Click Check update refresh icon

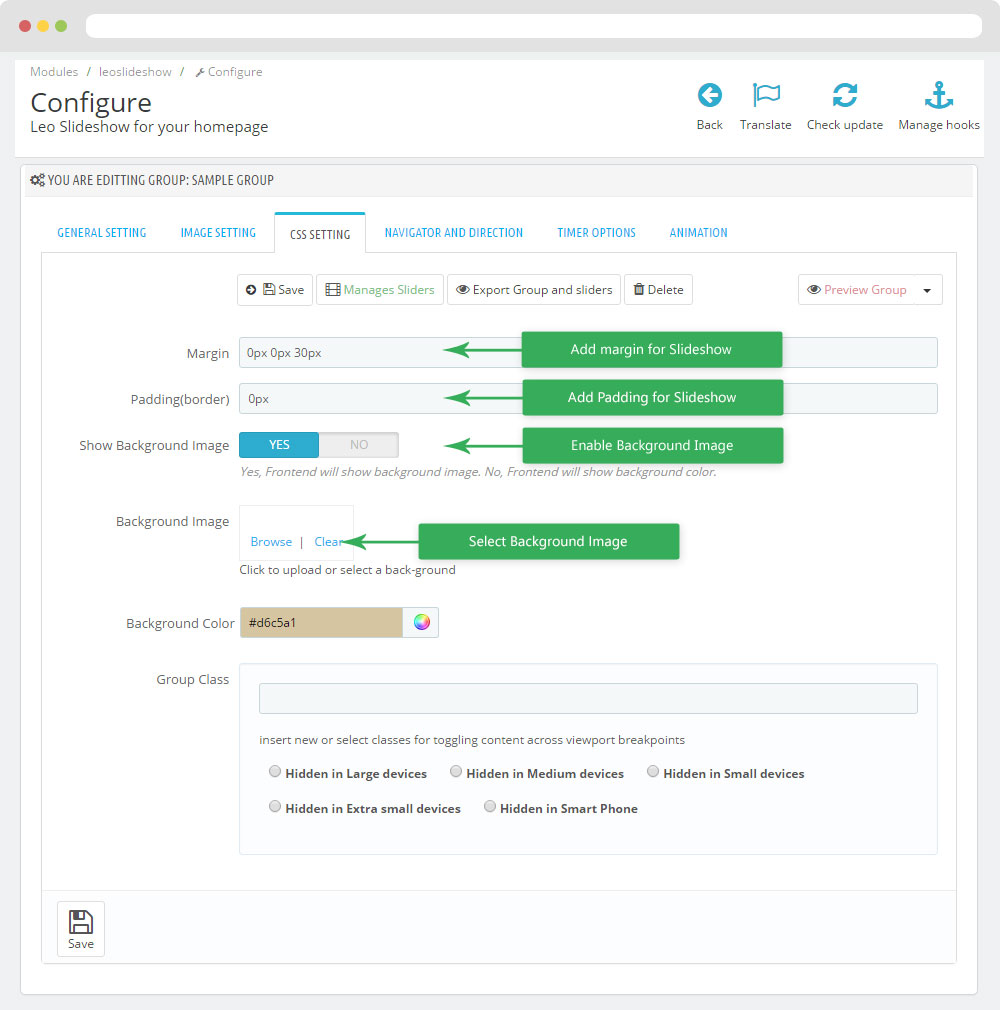[x=845, y=95]
